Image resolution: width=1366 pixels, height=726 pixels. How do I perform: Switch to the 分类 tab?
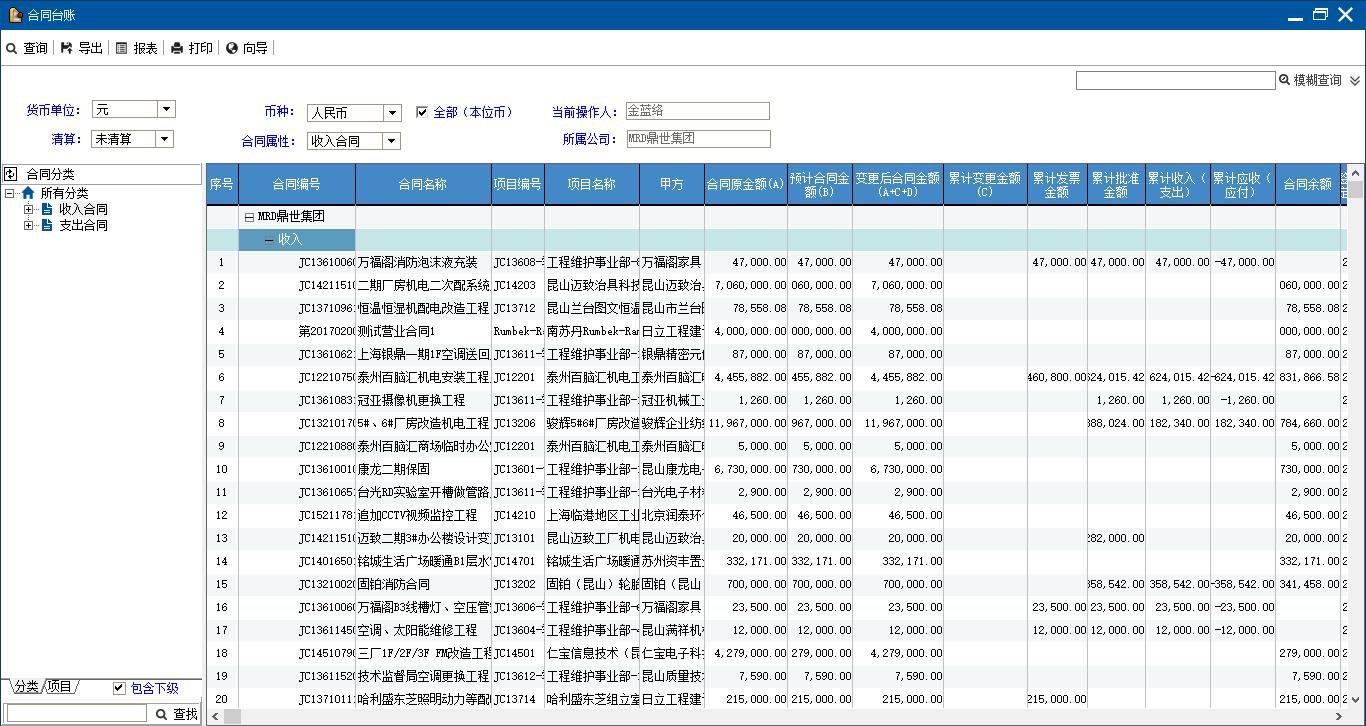[x=25, y=687]
